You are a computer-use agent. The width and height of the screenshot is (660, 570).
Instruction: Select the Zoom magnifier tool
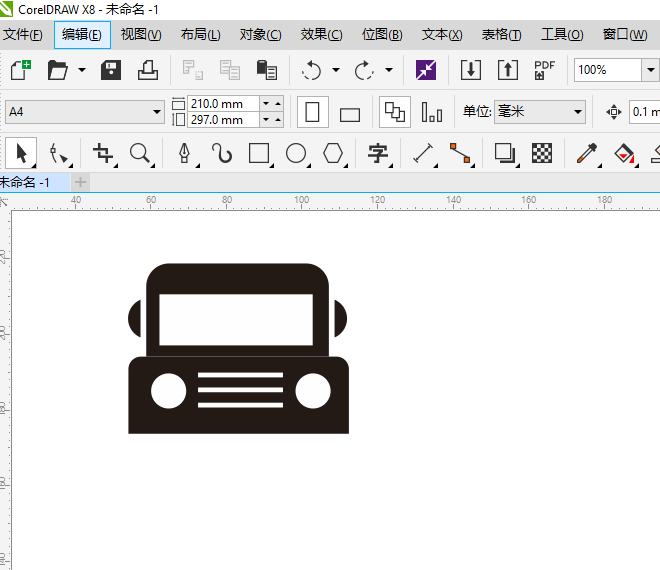click(140, 153)
